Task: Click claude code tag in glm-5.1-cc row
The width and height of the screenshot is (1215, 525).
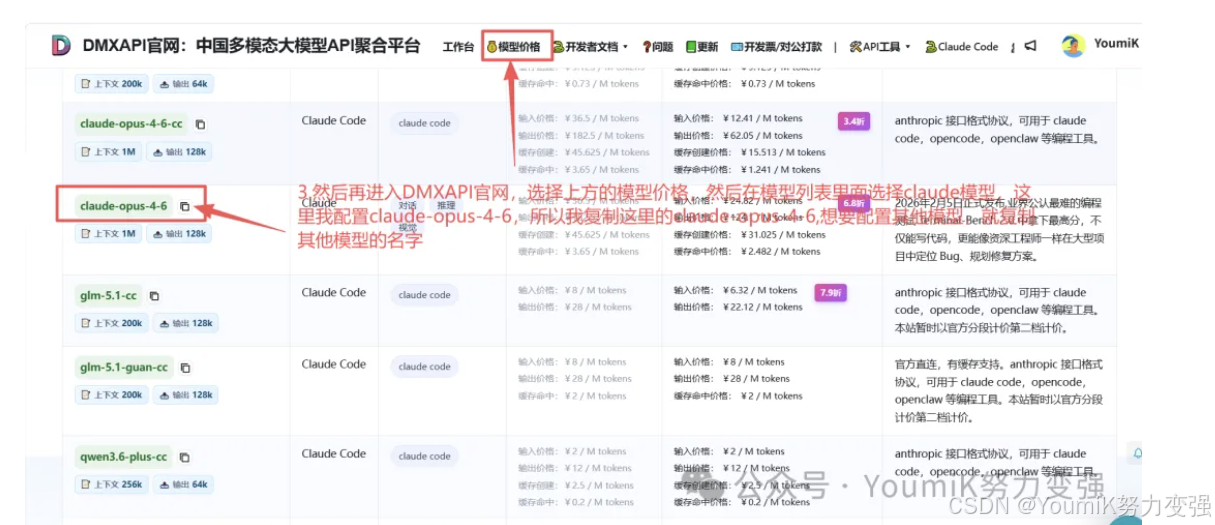Action: [424, 296]
